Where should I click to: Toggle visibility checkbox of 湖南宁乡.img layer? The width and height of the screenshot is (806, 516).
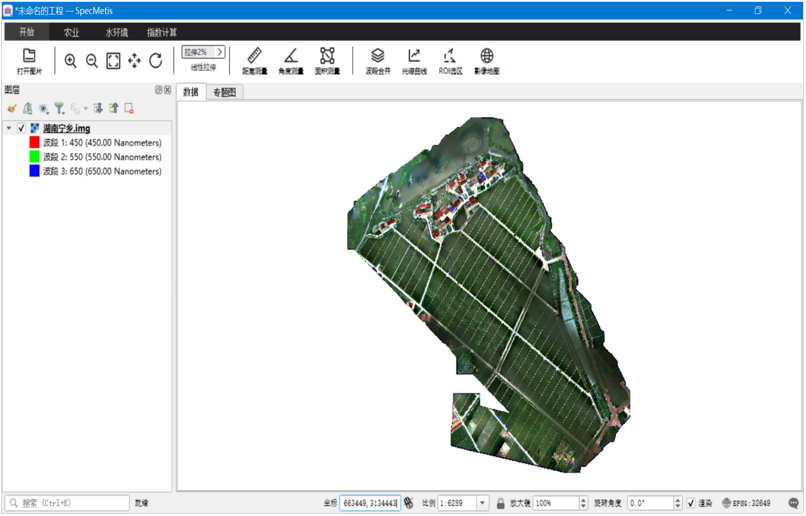click(22, 129)
